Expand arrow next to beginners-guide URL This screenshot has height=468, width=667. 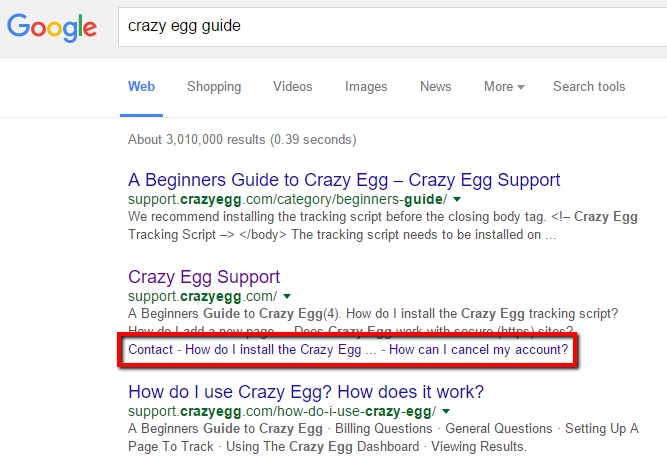tap(457, 199)
